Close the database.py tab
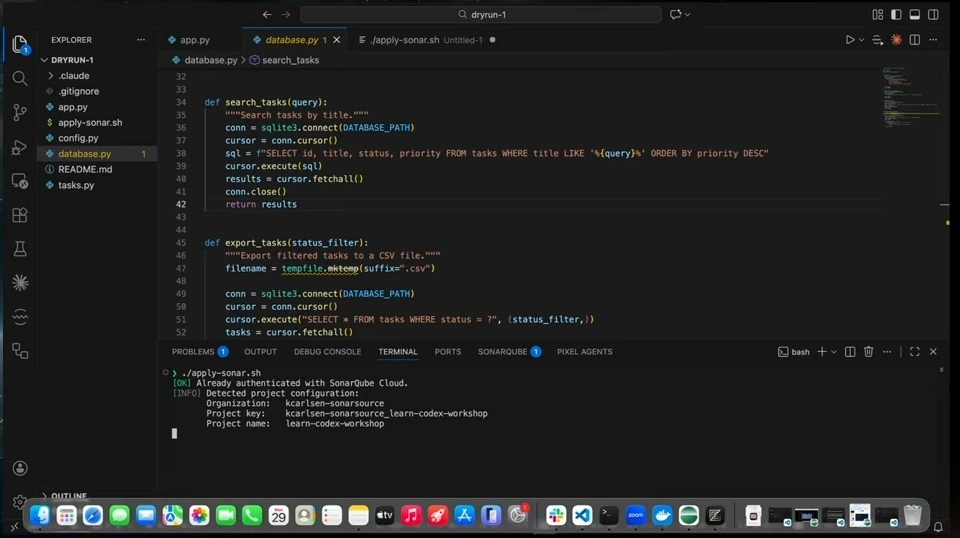 (336, 40)
